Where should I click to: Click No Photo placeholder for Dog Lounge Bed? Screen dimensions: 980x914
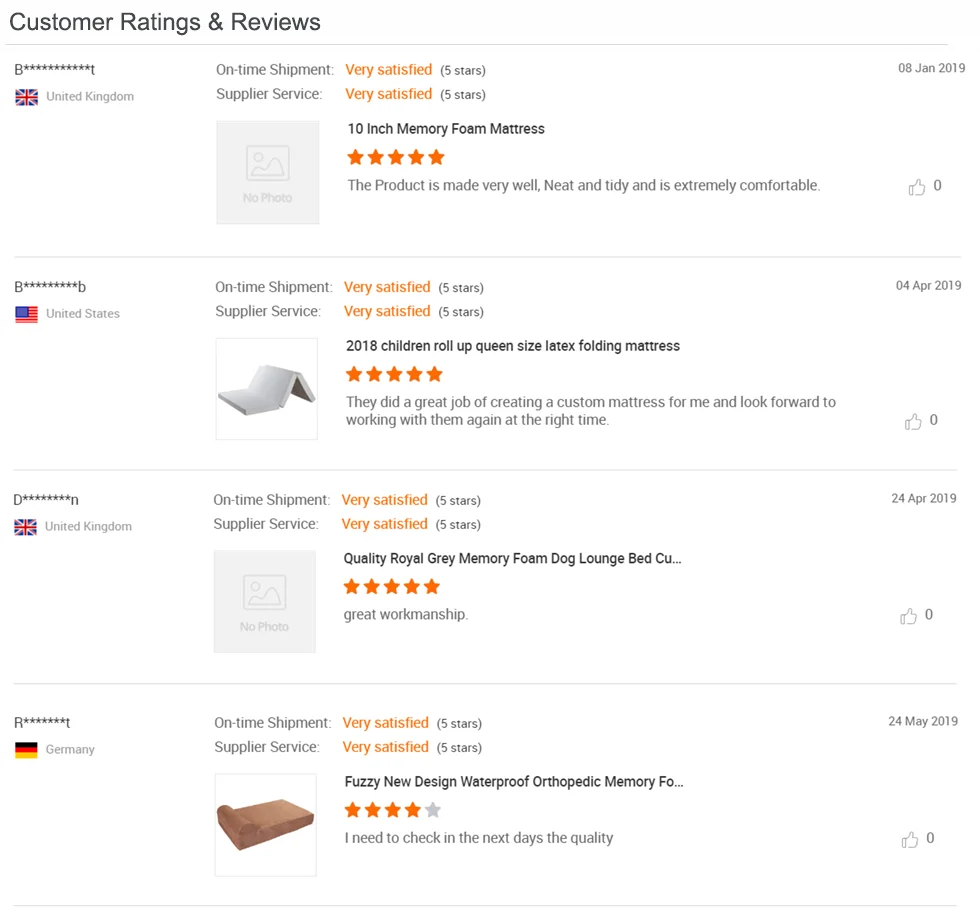(x=264, y=601)
